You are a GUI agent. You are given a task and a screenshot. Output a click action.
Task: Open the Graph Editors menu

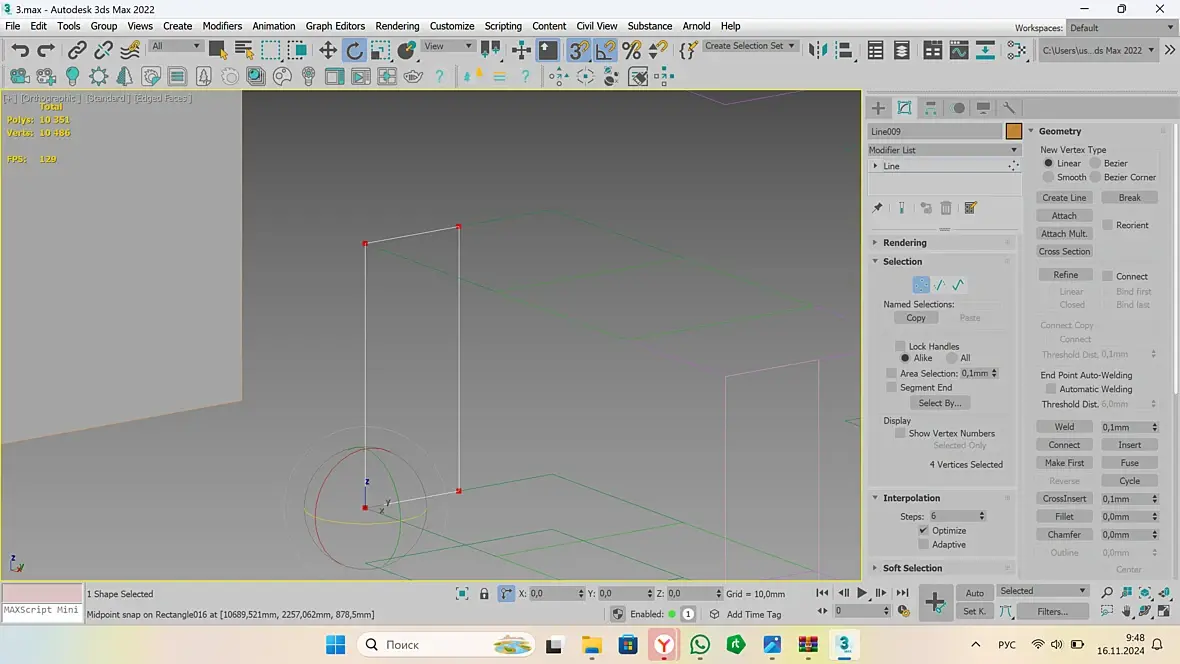(334, 26)
